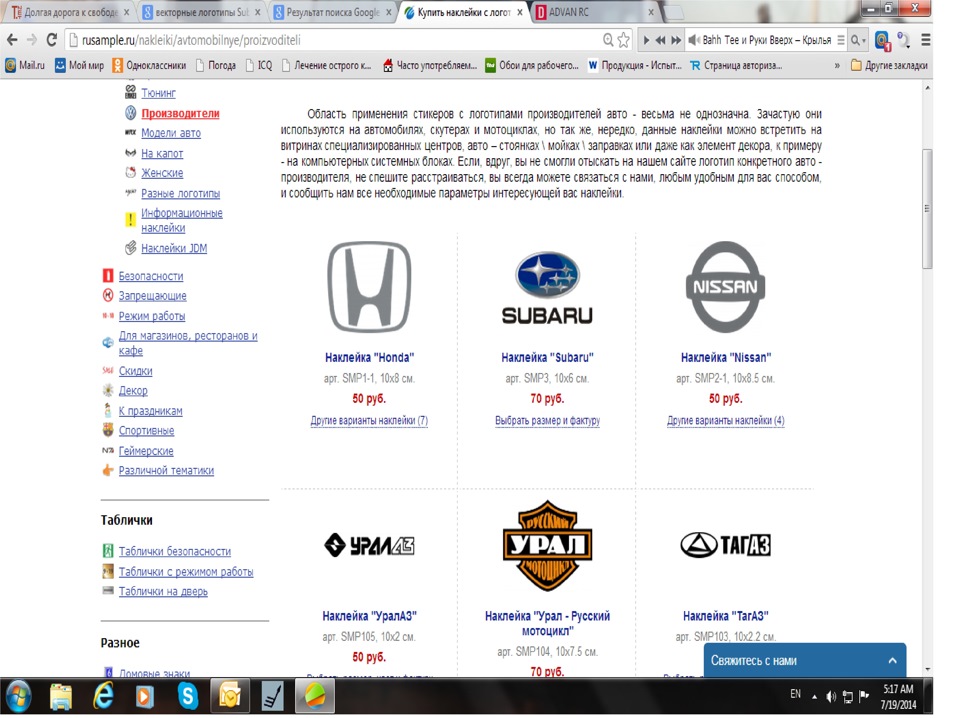This screenshot has height=718, width=960.
Task: Open the Таблички безопасности link
Action: pos(174,551)
